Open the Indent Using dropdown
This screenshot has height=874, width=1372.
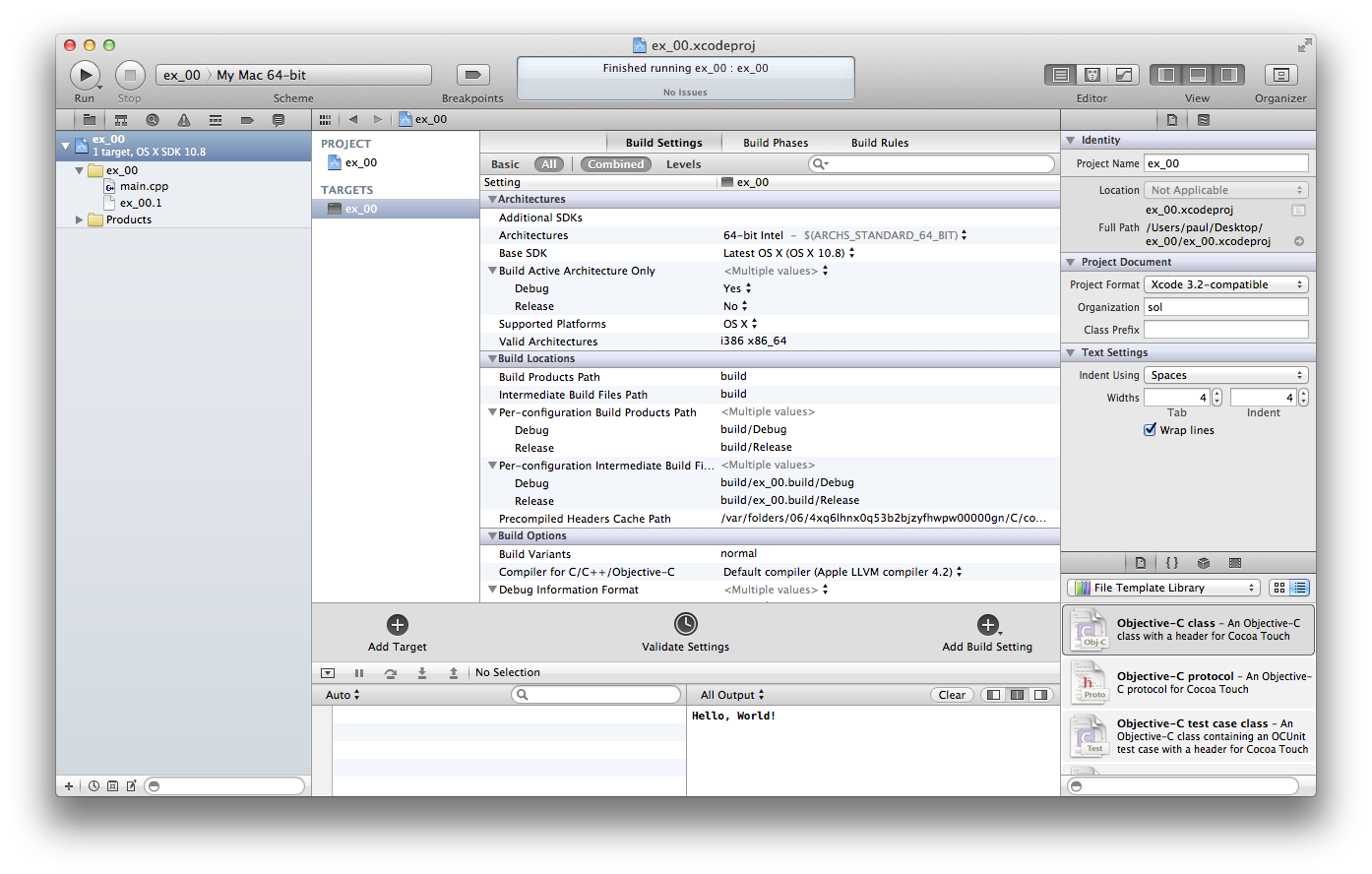[1226, 375]
